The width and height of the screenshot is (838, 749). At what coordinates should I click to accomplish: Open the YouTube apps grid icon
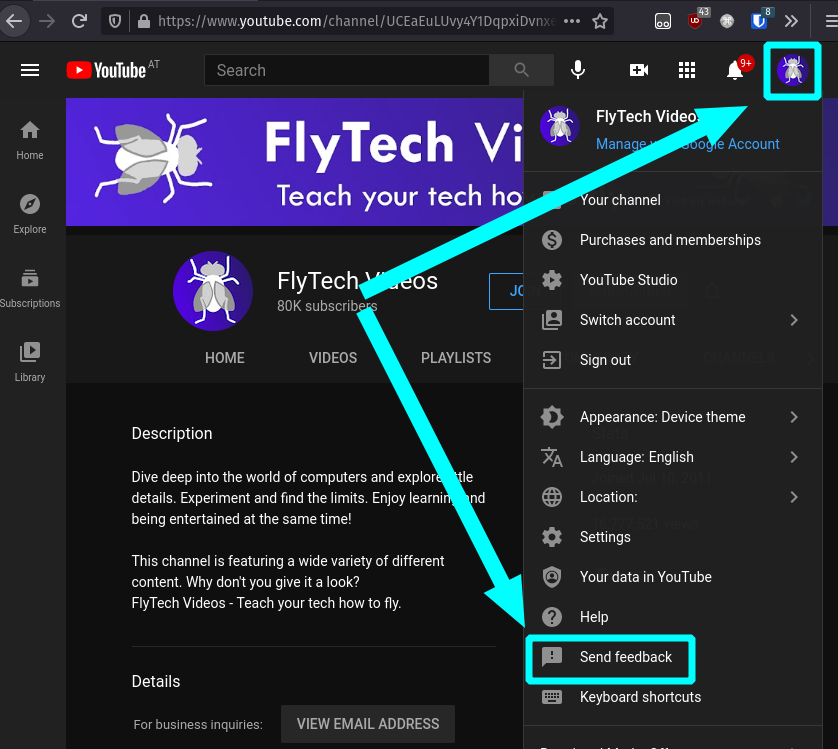tap(687, 70)
